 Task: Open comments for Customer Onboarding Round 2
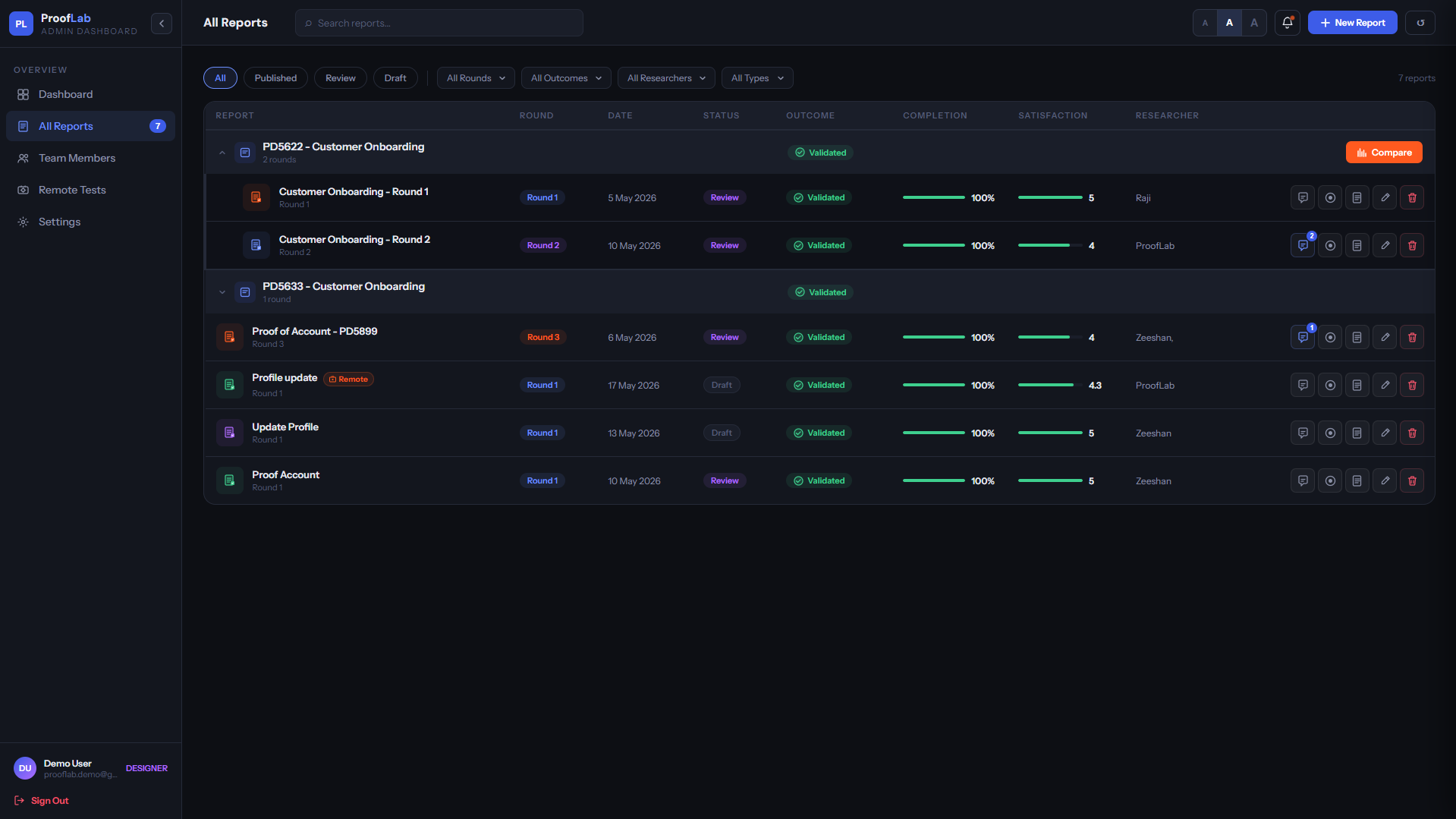(x=1302, y=245)
